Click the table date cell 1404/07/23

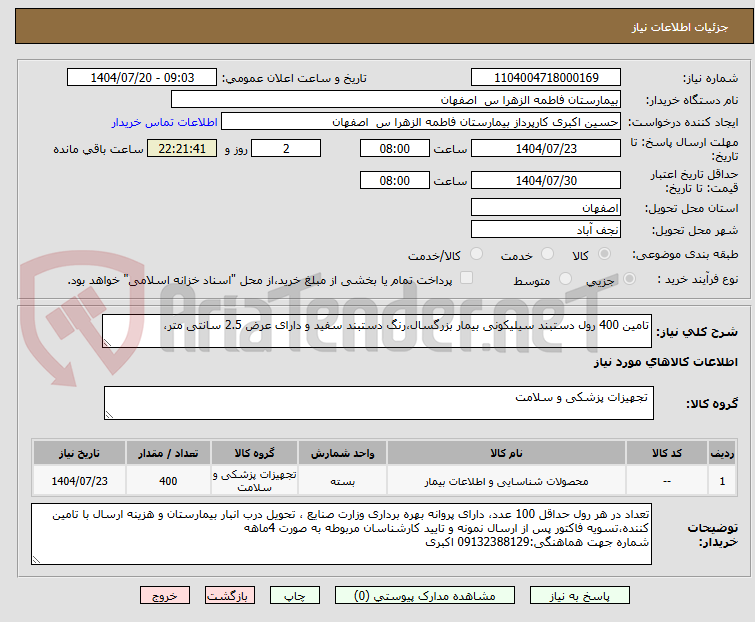[x=79, y=481]
